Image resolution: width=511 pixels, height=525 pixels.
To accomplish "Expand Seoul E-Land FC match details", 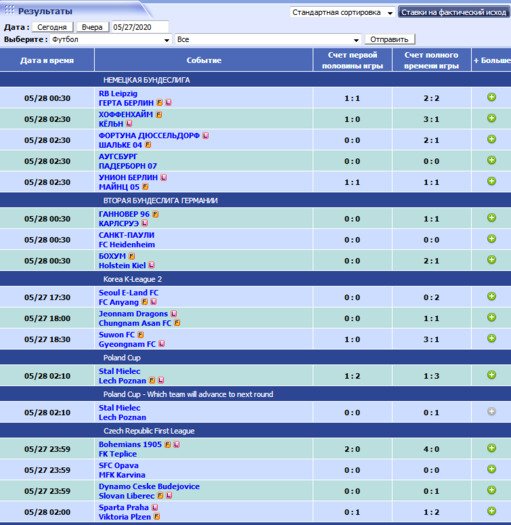I will coord(491,296).
